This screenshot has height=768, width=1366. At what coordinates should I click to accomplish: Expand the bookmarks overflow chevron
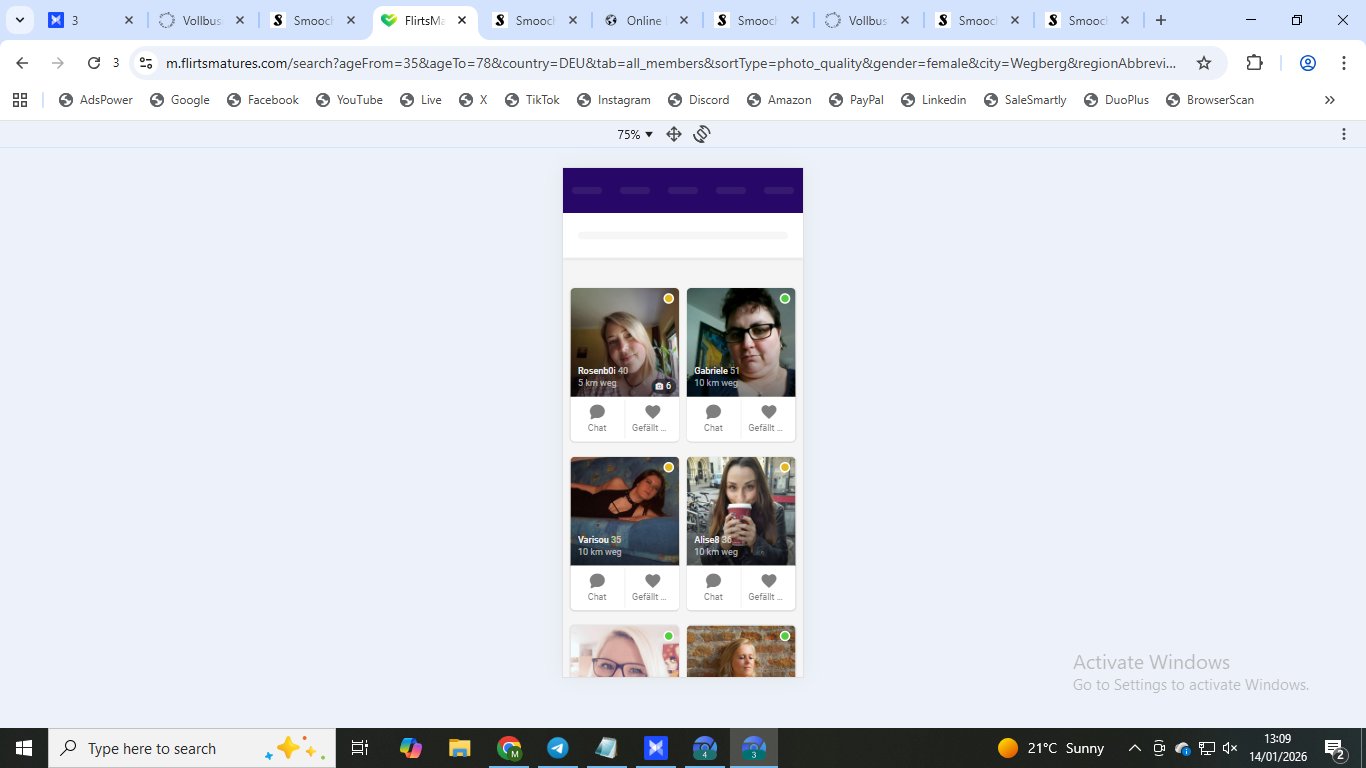[1329, 100]
